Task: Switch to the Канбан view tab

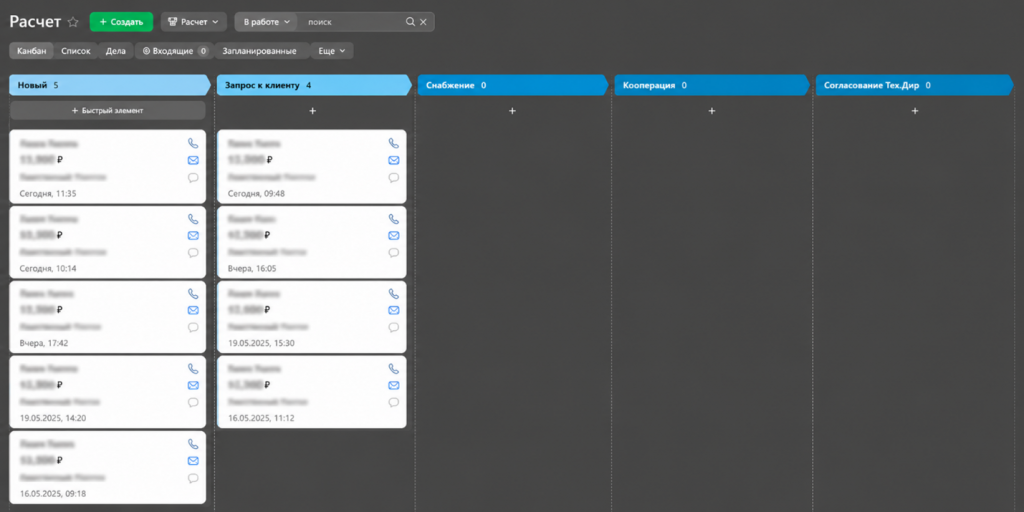Action: coord(32,51)
